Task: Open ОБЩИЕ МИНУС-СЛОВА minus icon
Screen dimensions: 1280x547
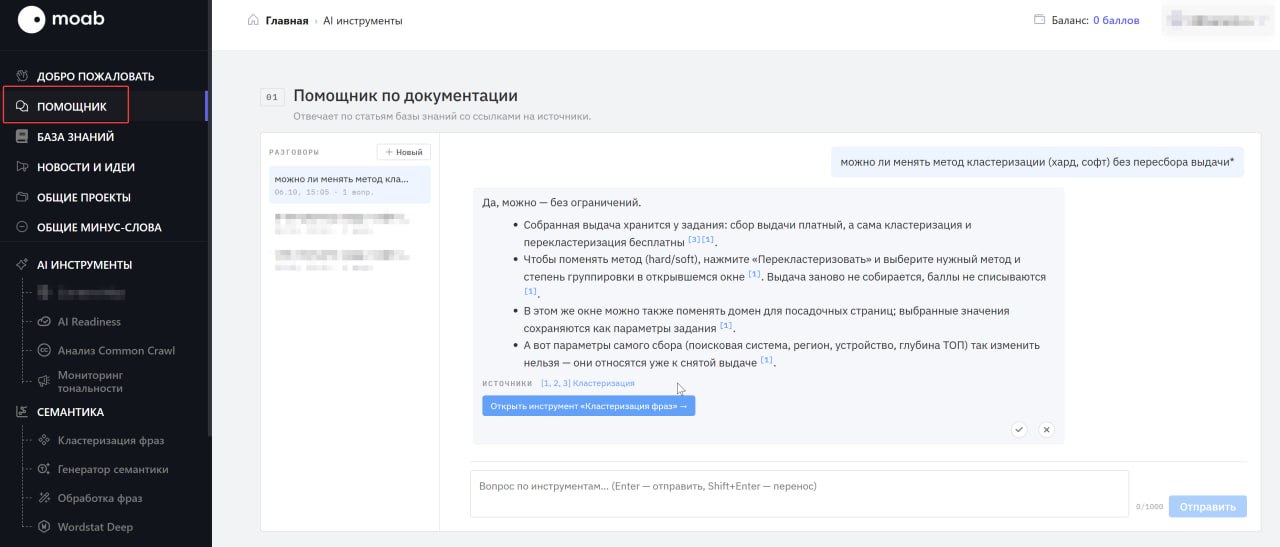Action: [22, 227]
